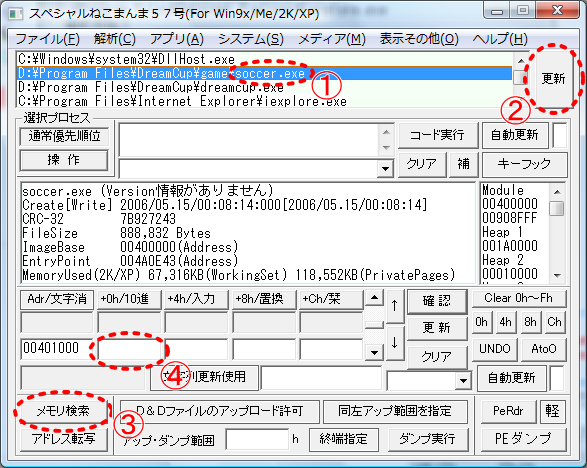The width and height of the screenshot is (587, 468).
Task: Expand the dropdown next to the lower 自動更新
Action: [463, 381]
